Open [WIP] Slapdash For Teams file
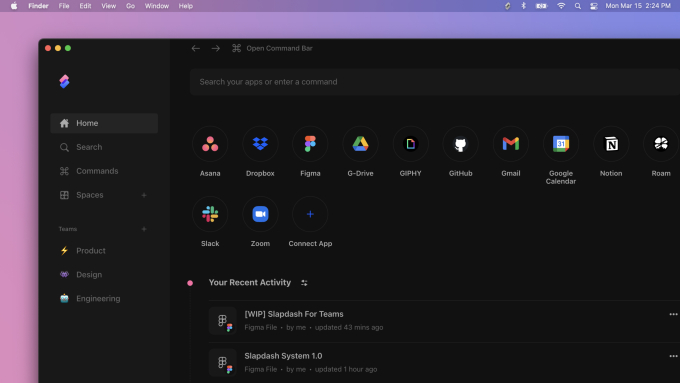This screenshot has width=680, height=383. point(294,314)
